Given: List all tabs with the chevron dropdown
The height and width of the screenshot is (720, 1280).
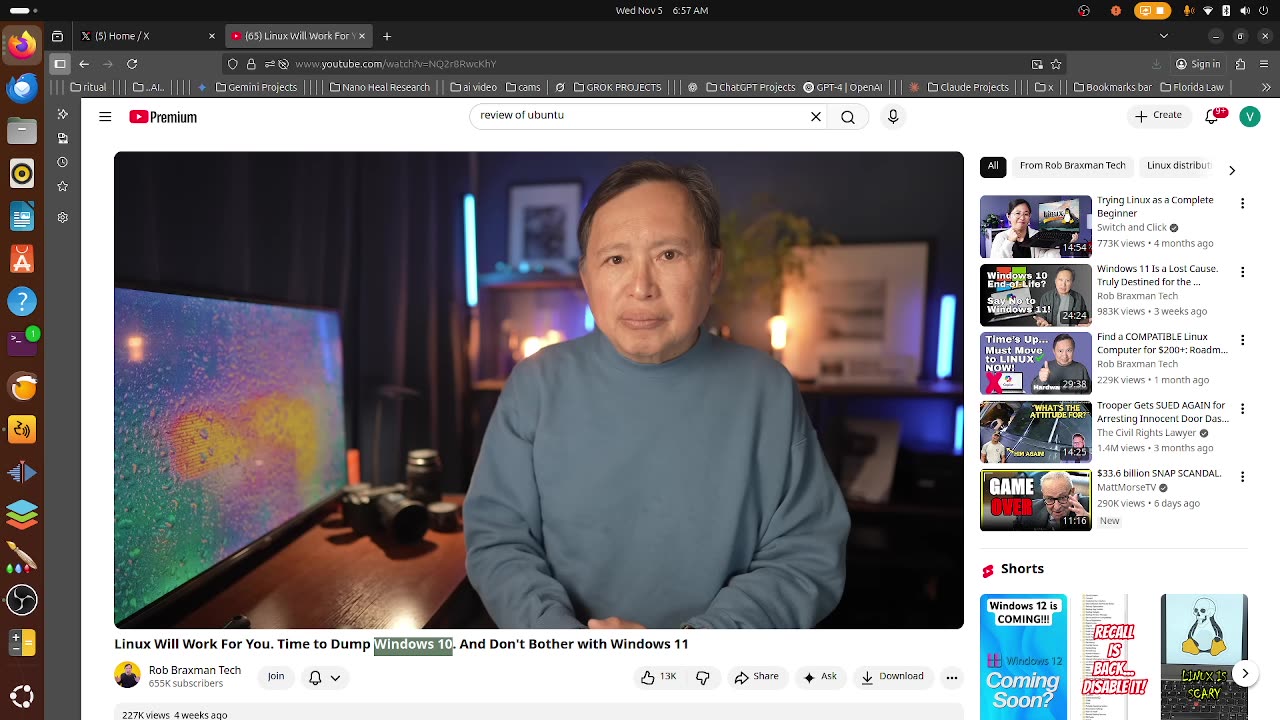Looking at the screenshot, I should [x=1164, y=36].
